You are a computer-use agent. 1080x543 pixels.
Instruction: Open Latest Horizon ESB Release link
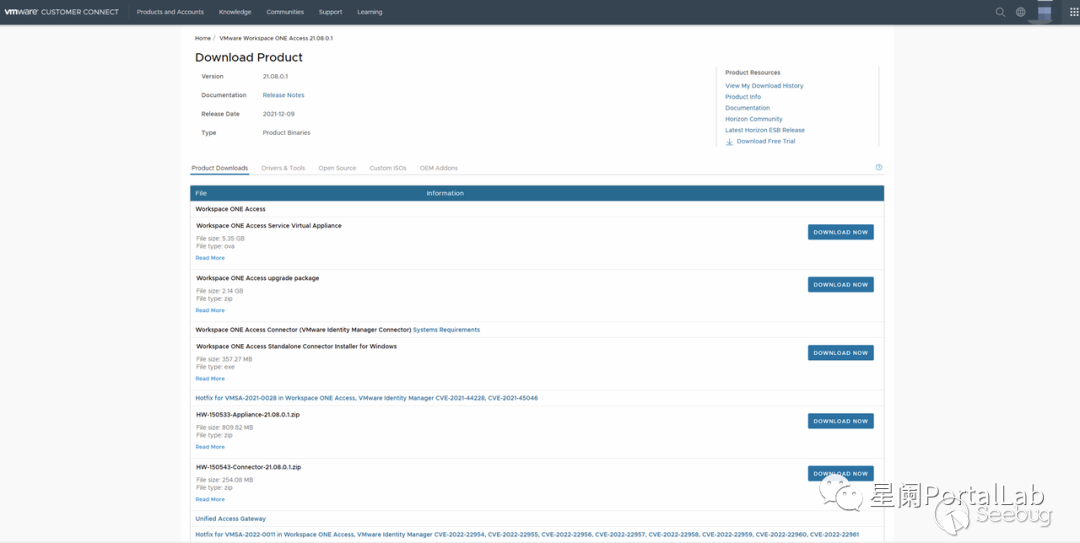pos(765,130)
